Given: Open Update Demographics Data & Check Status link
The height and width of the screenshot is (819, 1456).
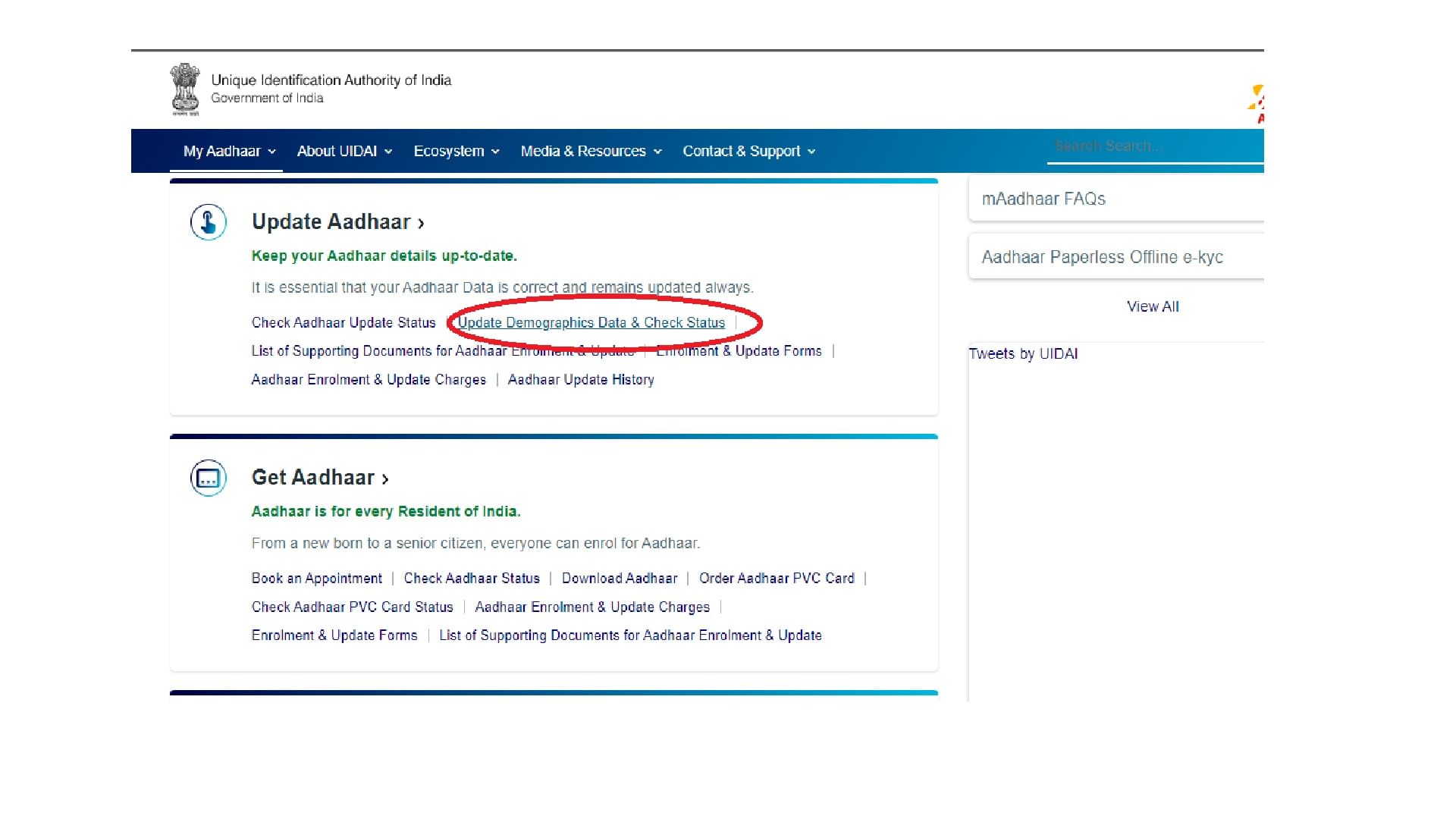Looking at the screenshot, I should [x=591, y=323].
